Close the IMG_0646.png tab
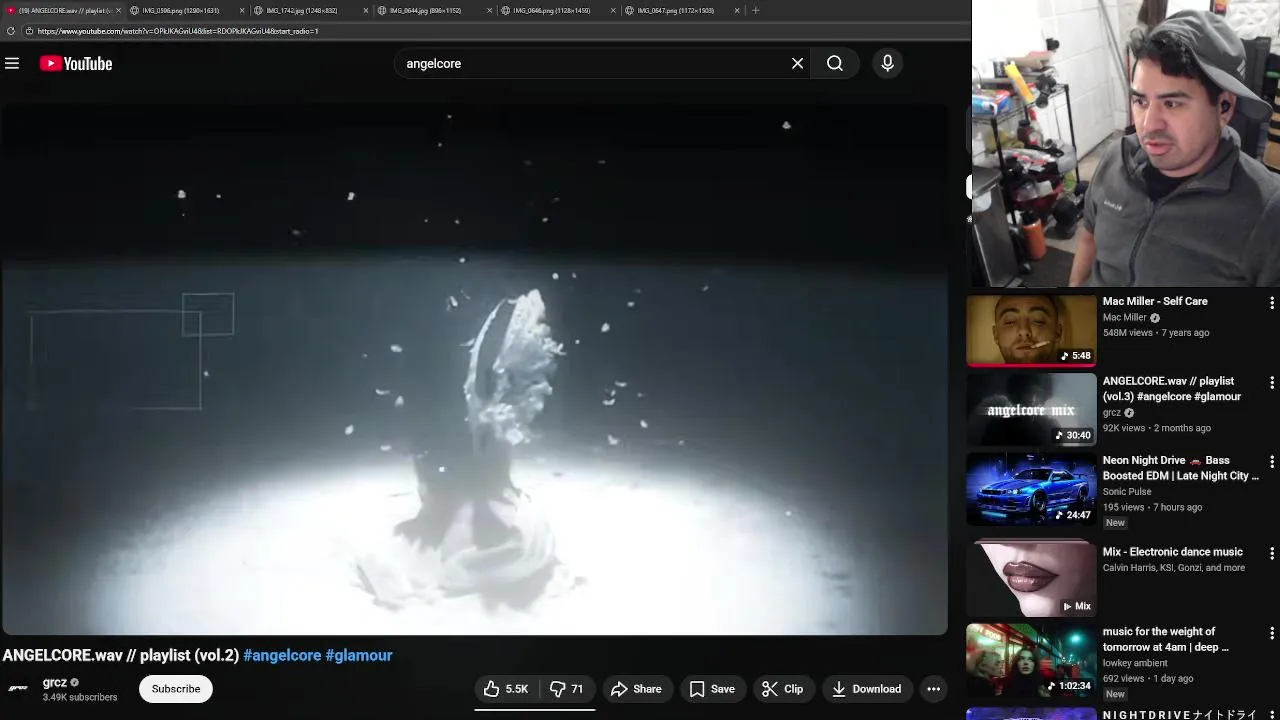Screen dimensions: 1280x720 coord(614,10)
